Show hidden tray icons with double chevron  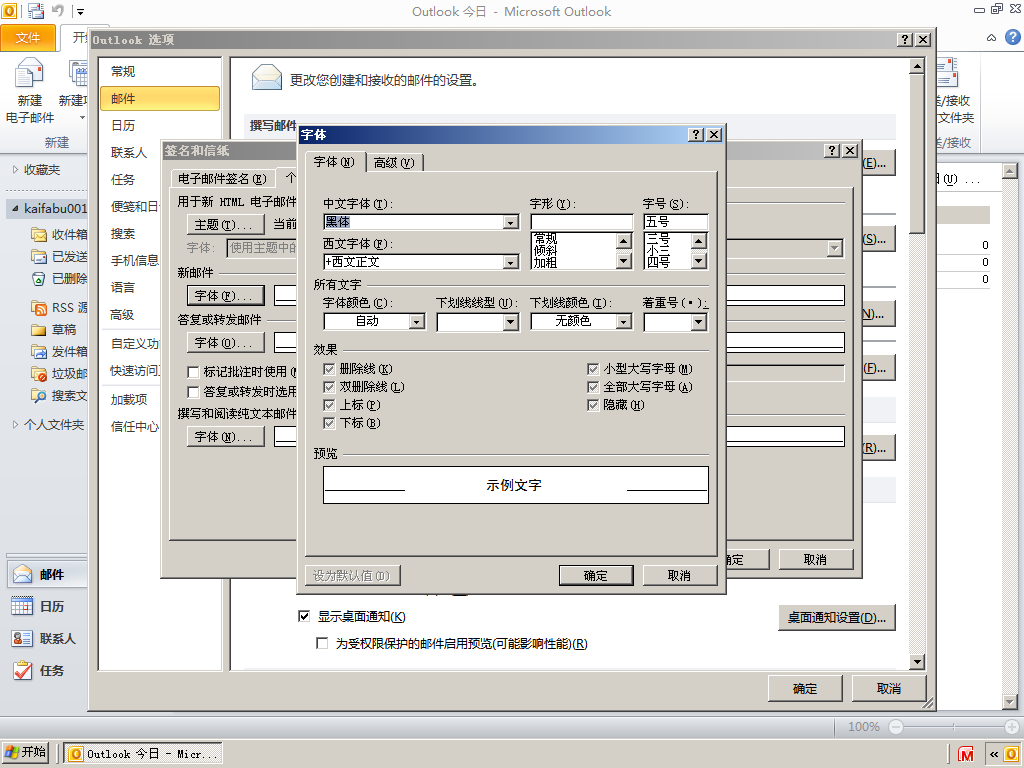pyautogui.click(x=994, y=754)
